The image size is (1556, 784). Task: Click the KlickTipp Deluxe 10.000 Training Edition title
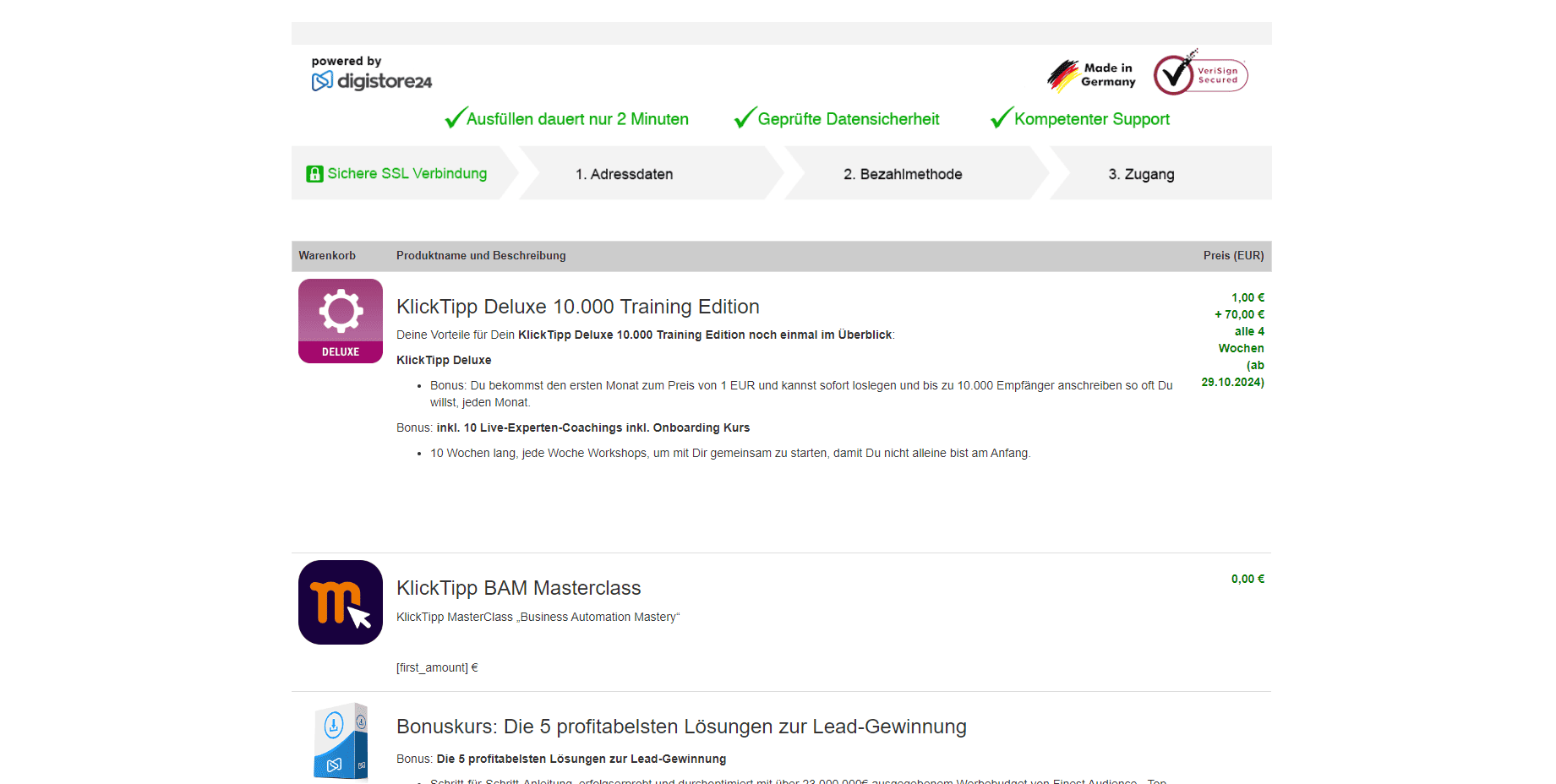pyautogui.click(x=578, y=307)
